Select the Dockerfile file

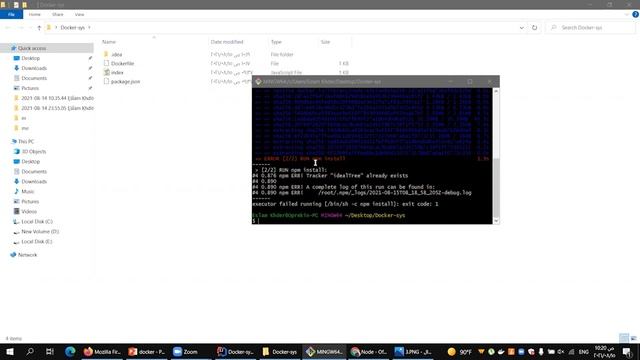coord(122,64)
